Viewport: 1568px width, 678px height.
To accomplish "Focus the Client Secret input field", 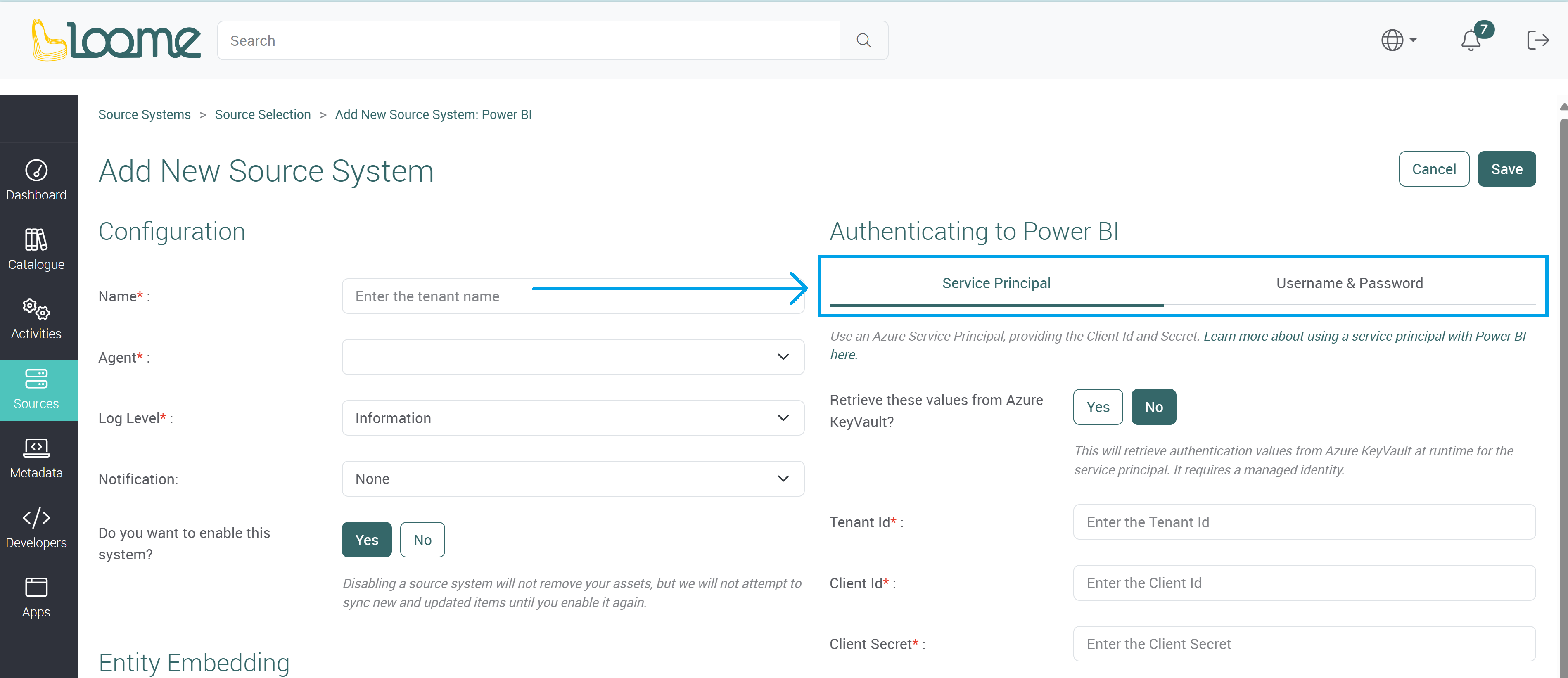I will point(1304,644).
